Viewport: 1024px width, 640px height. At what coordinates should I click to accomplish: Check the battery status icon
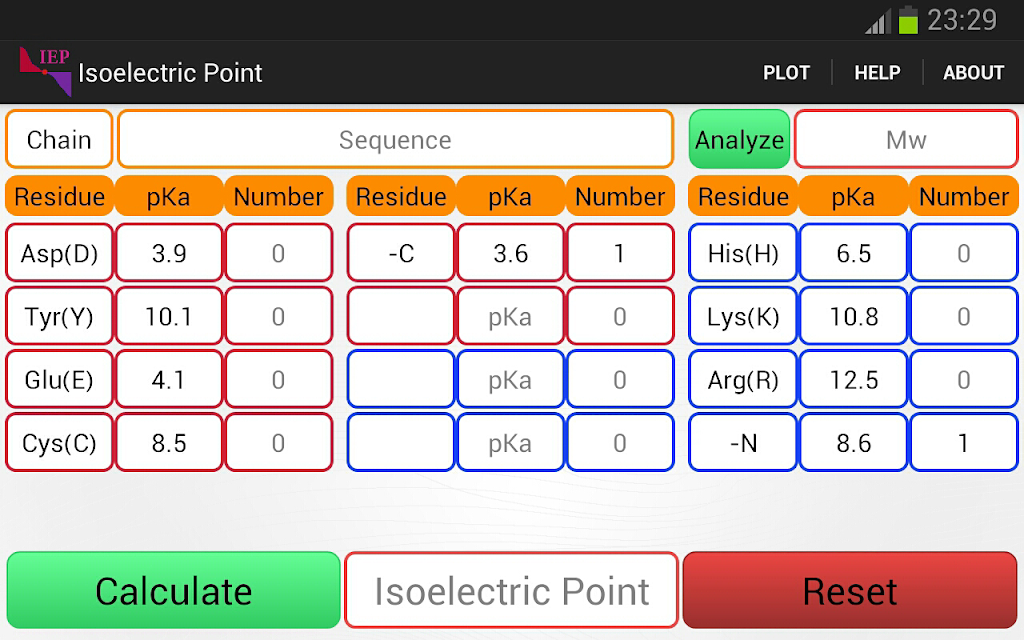coord(908,20)
